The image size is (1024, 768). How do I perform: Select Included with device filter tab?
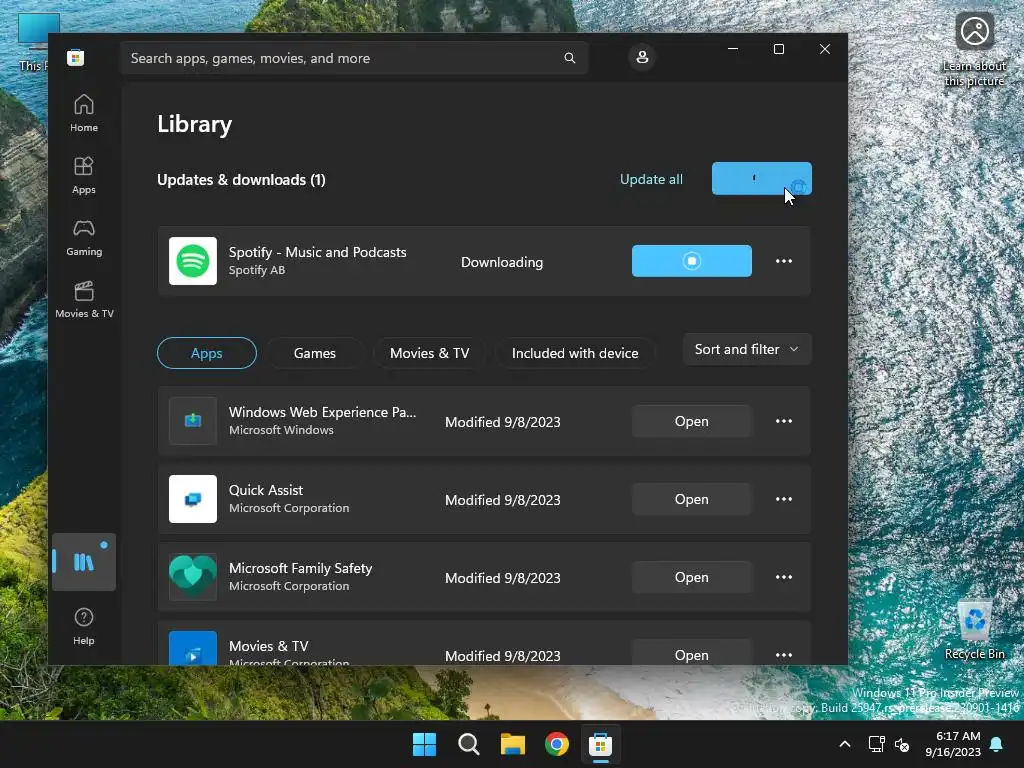(x=575, y=353)
